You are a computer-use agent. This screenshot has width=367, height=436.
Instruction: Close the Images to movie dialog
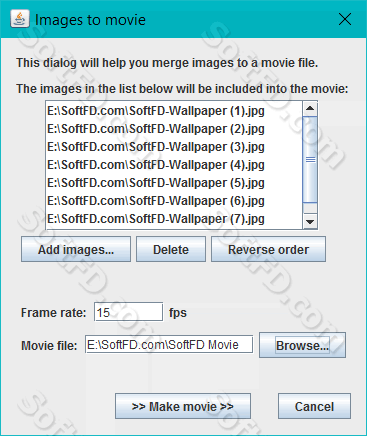[x=345, y=19]
